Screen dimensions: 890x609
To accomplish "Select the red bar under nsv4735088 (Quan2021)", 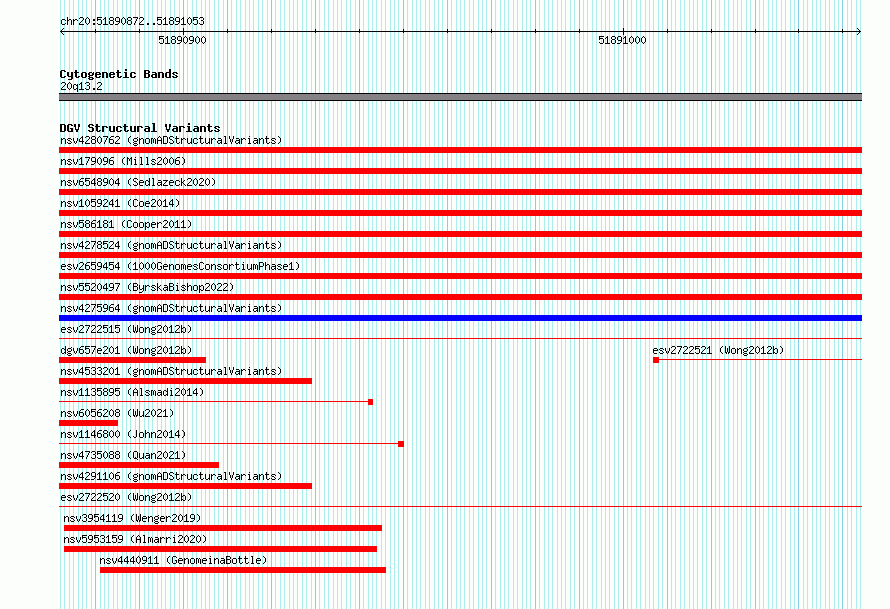I will click(x=139, y=465).
